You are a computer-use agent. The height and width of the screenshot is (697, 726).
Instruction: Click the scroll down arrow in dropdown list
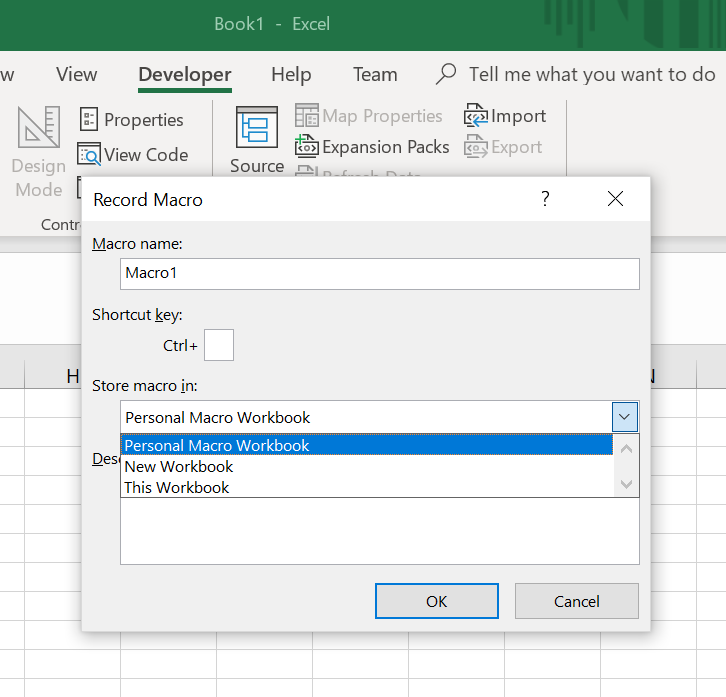(627, 485)
